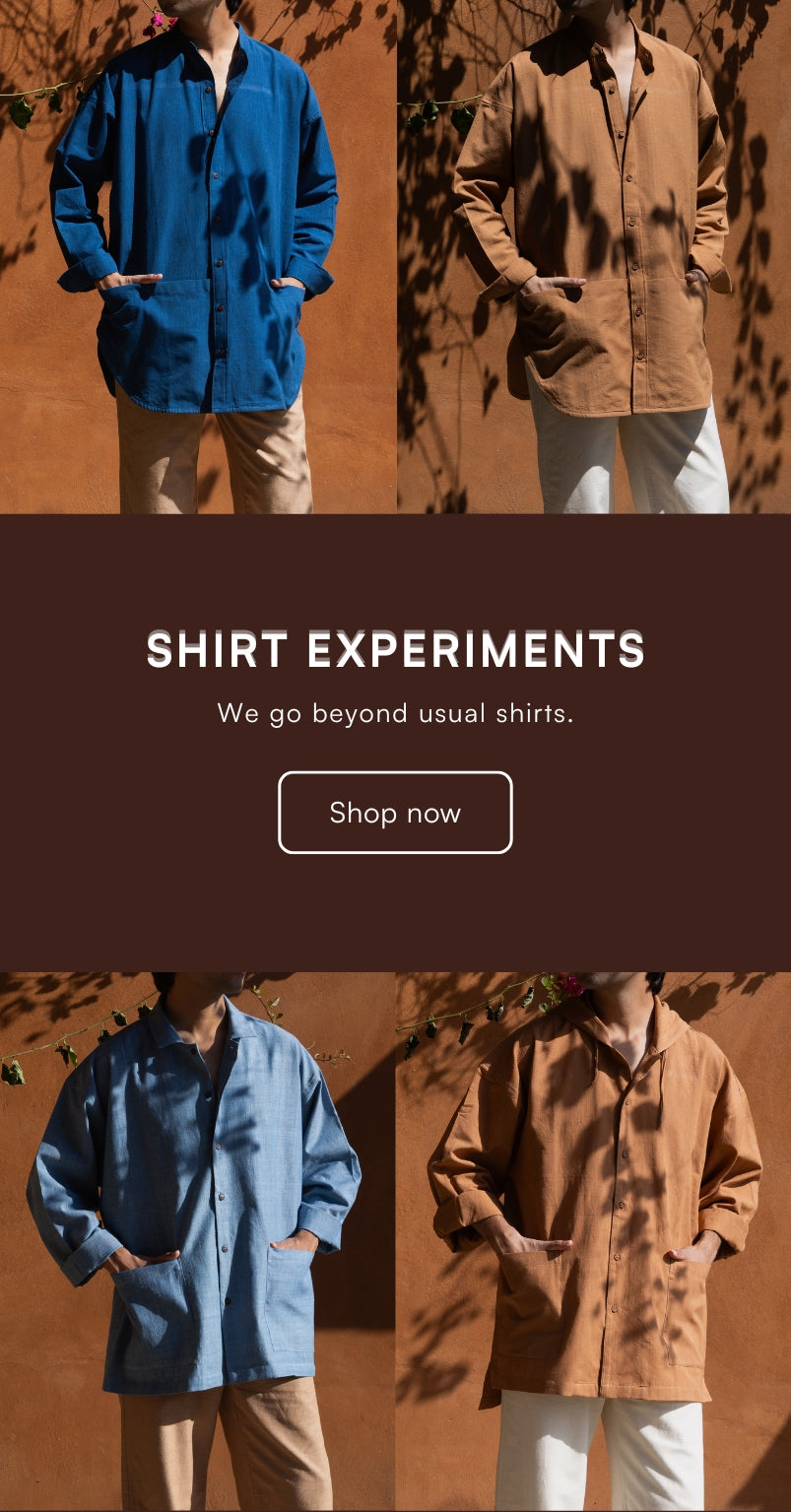
Task: Click the pink flower above hooded shirt
Action: pyautogui.click(x=569, y=984)
